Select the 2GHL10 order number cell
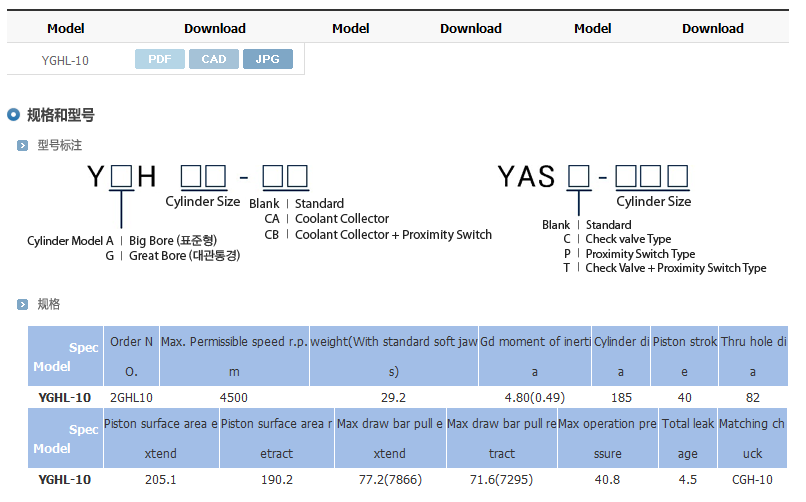806x502 pixels. tap(131, 397)
